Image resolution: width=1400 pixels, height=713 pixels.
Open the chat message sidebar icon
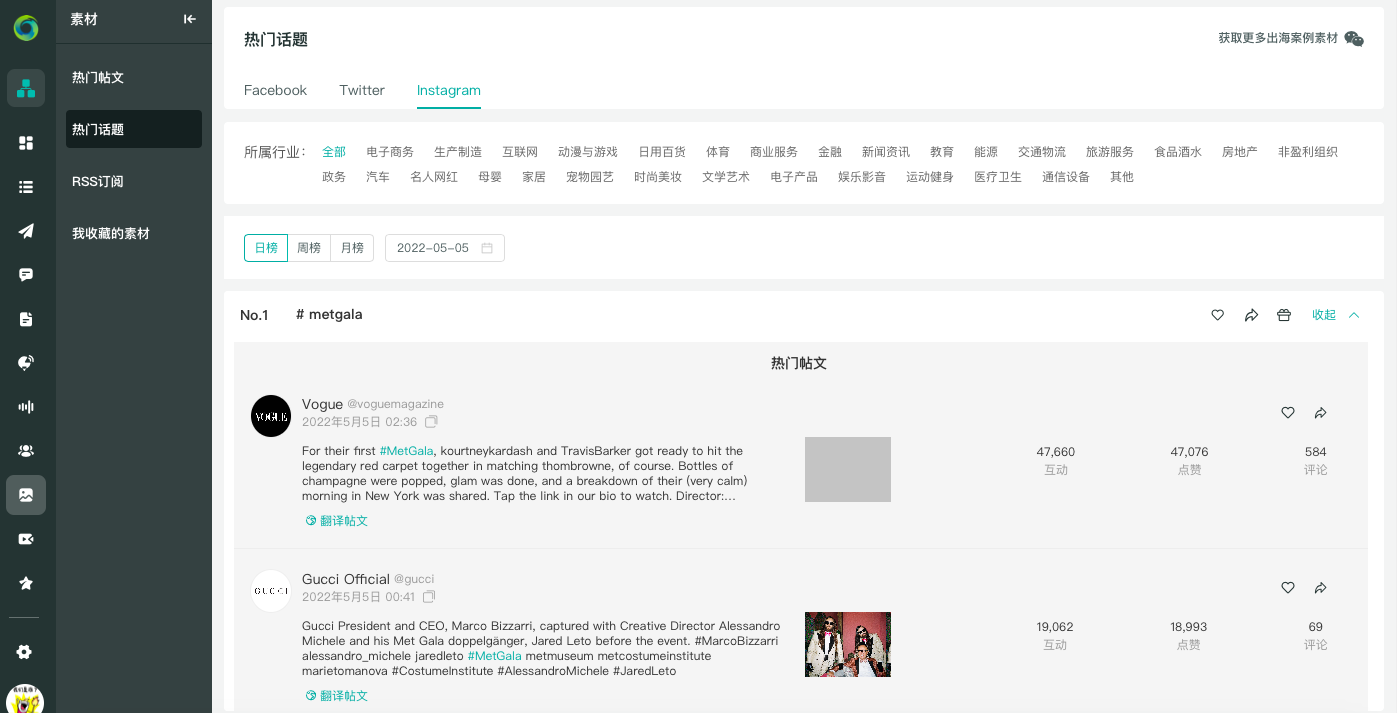coord(26,275)
